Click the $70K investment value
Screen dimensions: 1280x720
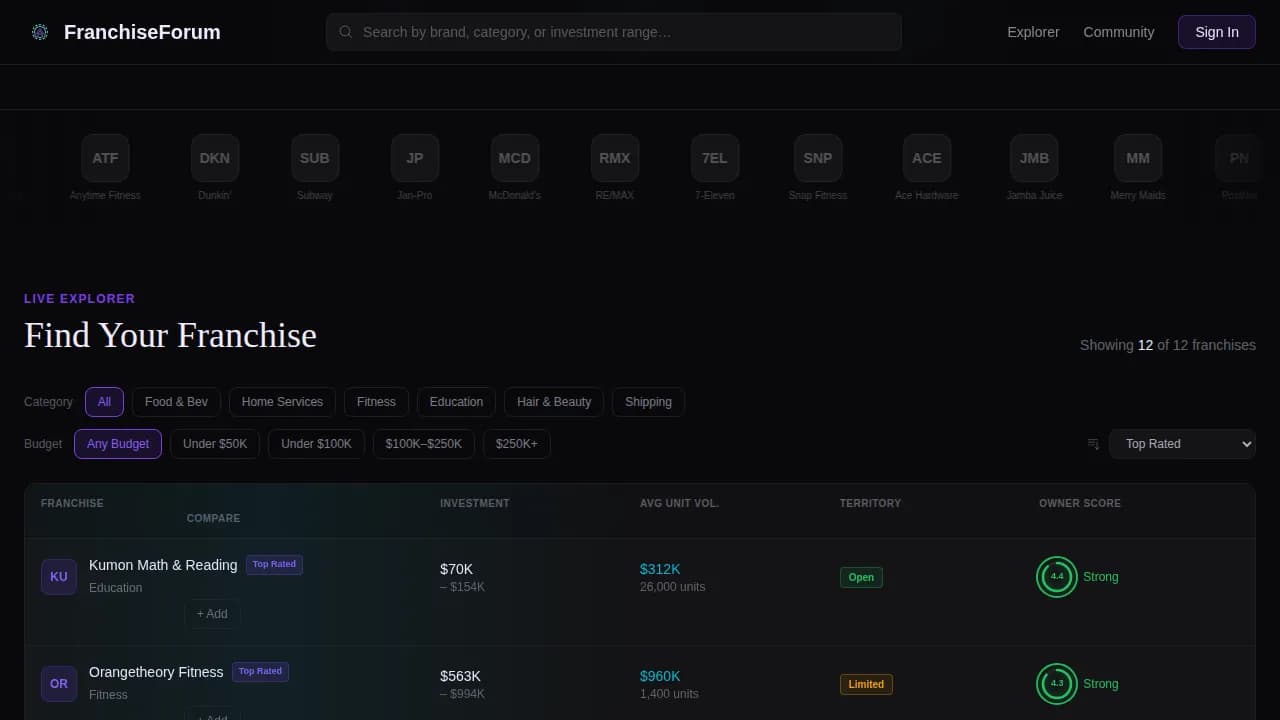pos(456,569)
